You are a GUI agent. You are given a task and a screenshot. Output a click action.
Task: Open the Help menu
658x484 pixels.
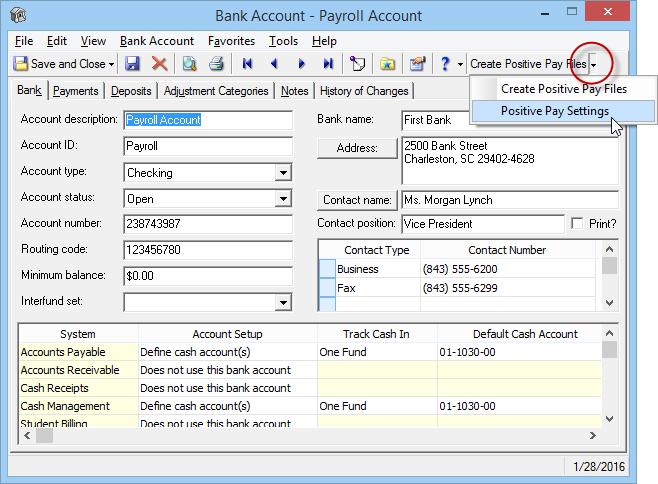pos(324,41)
